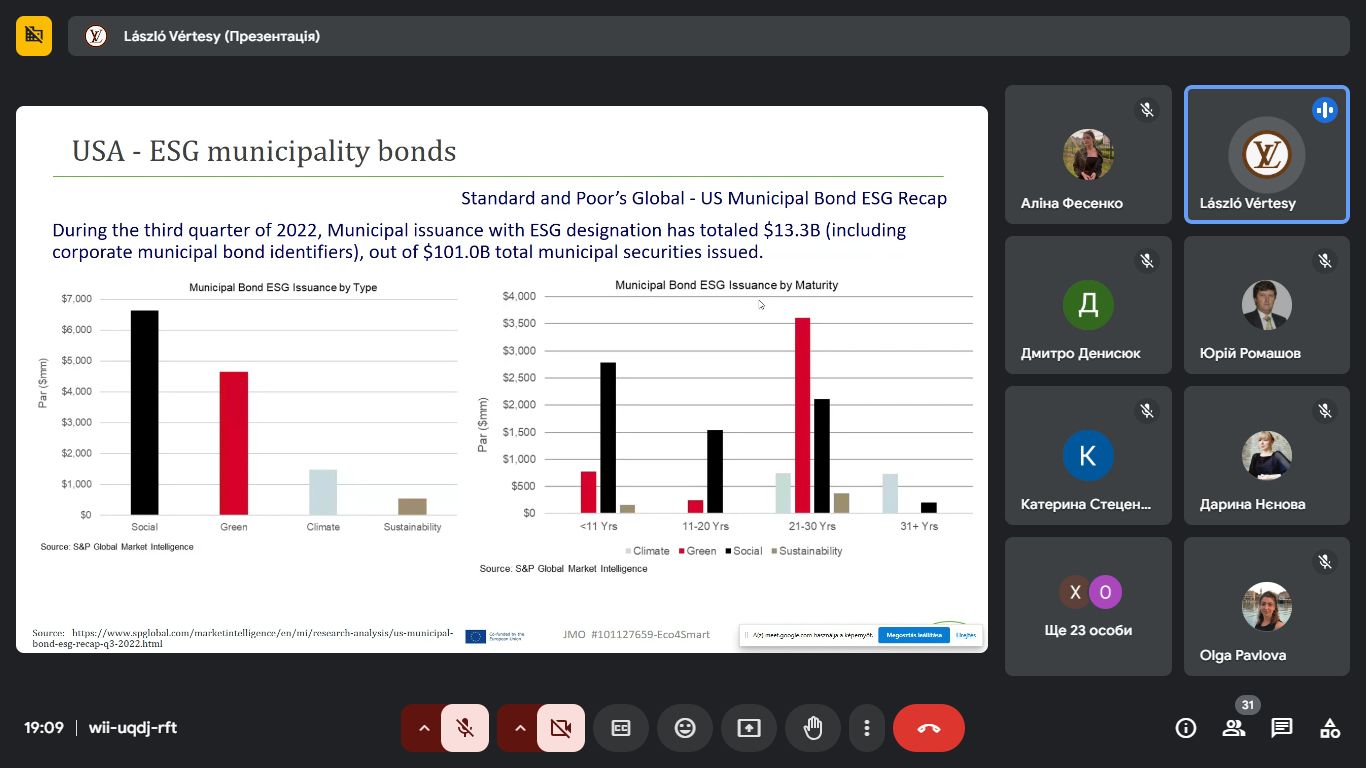Click the yellow unpin presentation icon

point(34,36)
